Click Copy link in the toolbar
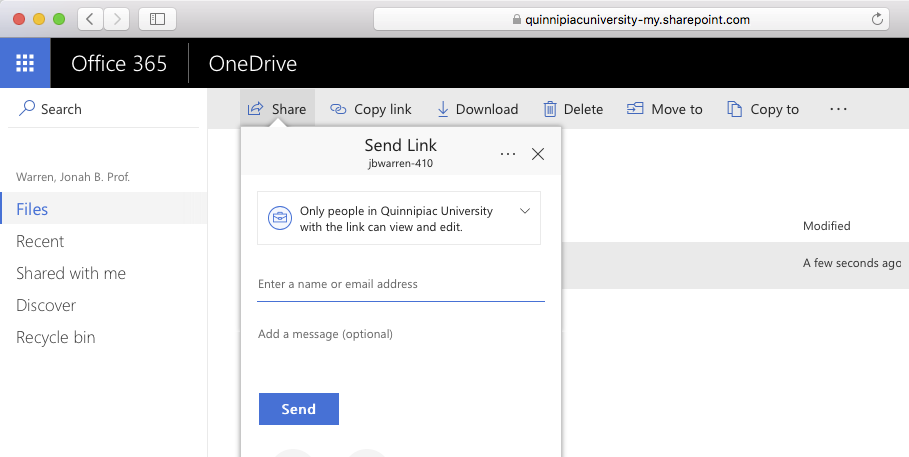This screenshot has width=909, height=457. 371,109
